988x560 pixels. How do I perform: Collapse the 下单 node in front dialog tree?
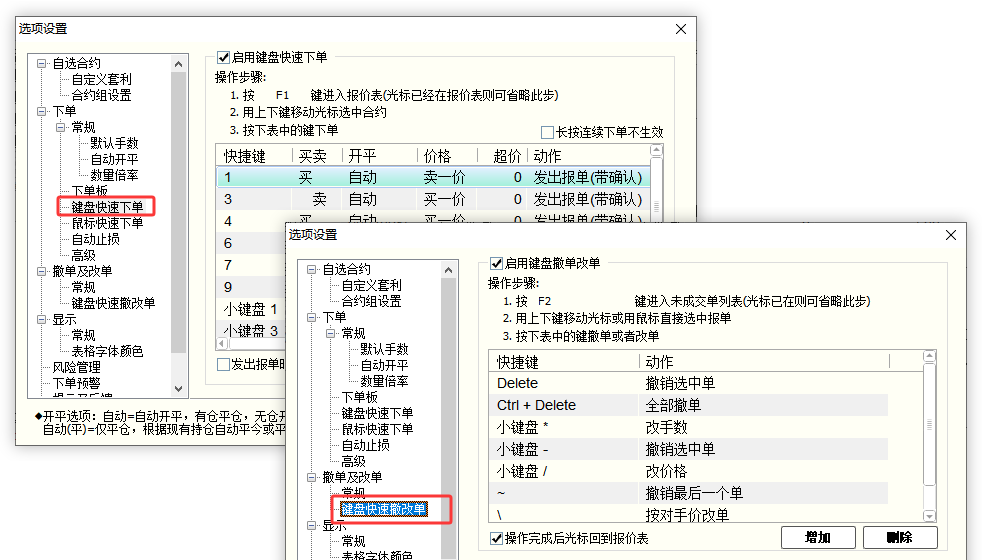pyautogui.click(x=312, y=317)
